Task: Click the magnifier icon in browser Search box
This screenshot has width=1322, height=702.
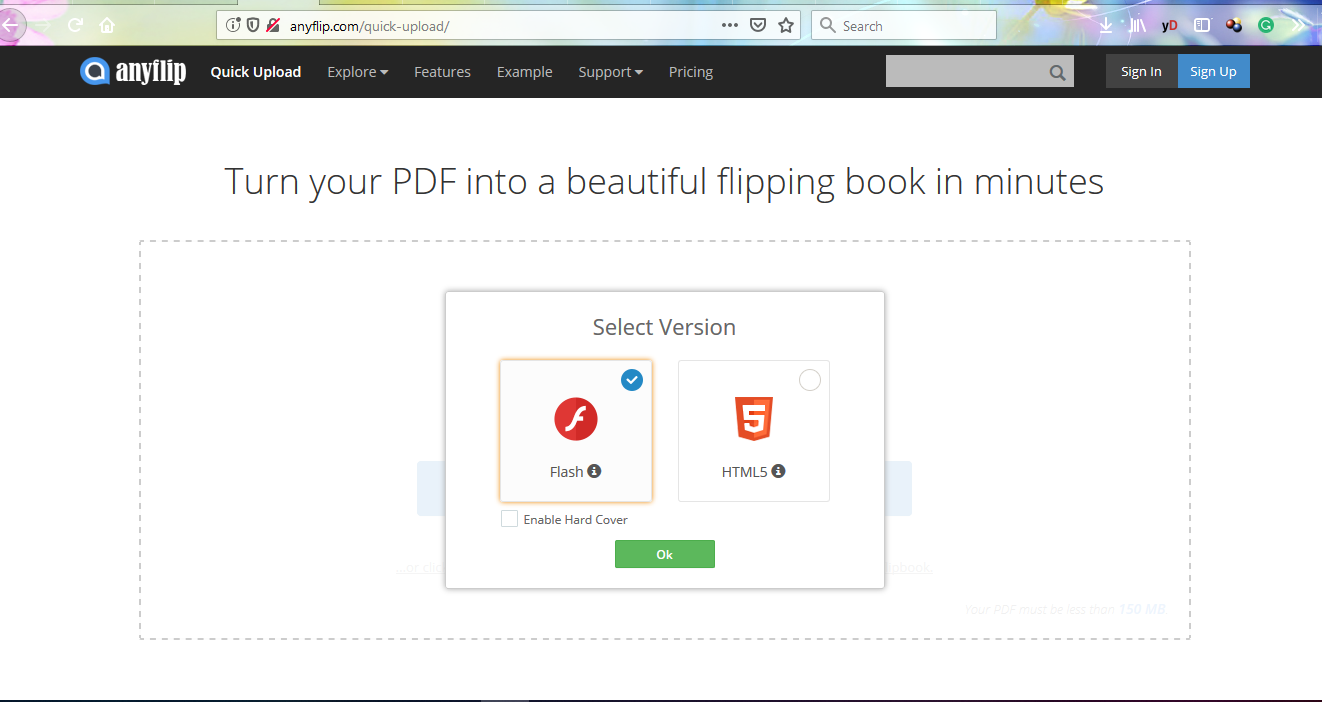Action: coord(827,25)
